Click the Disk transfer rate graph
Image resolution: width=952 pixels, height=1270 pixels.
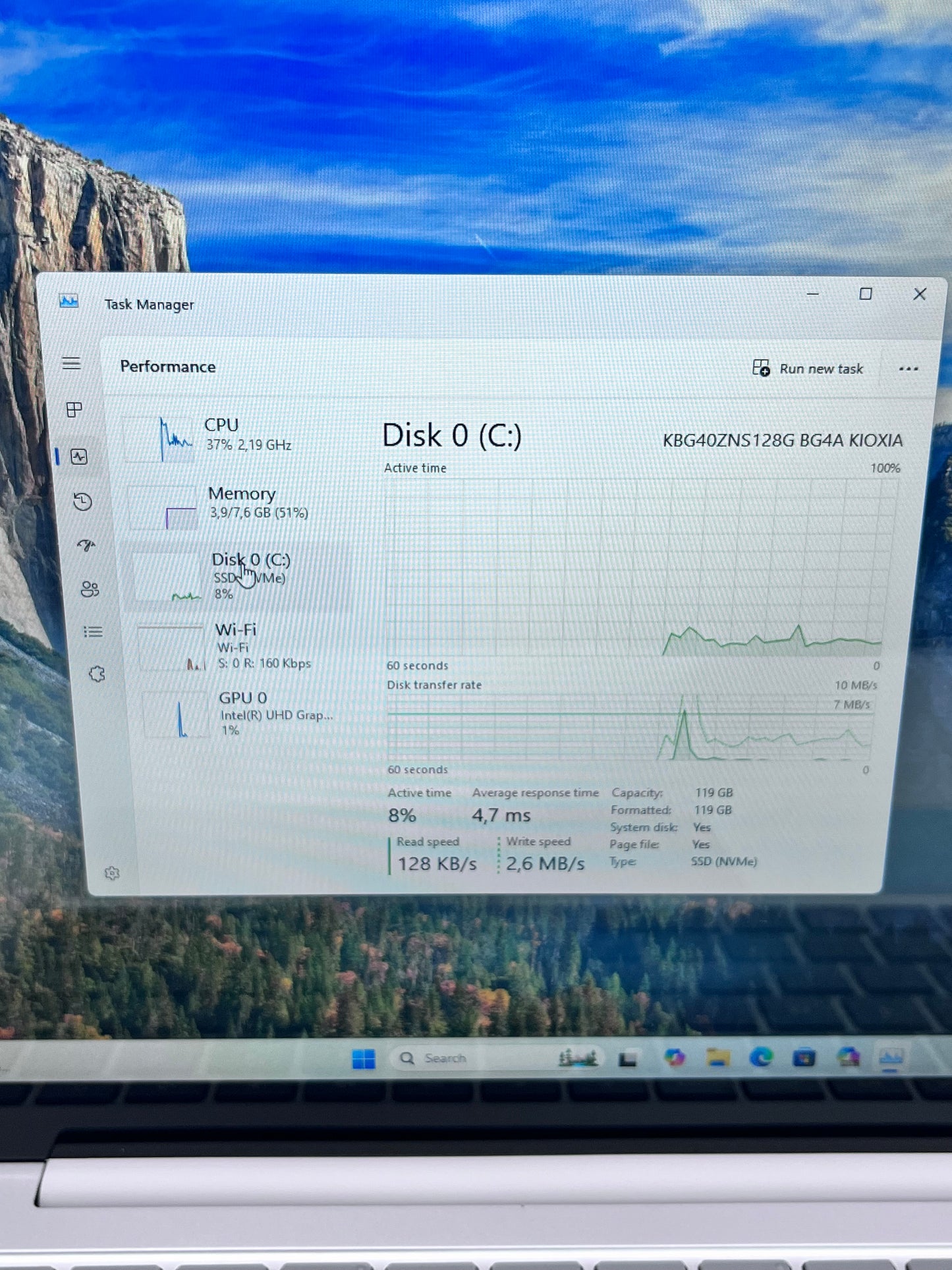point(631,728)
